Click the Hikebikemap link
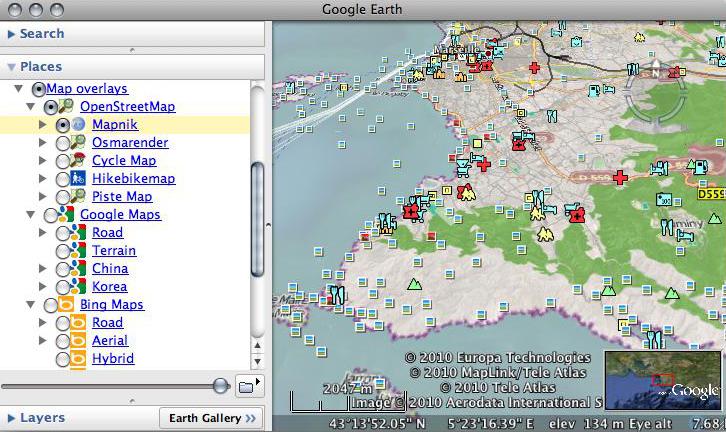Viewport: 726px width, 432px height. click(x=133, y=179)
